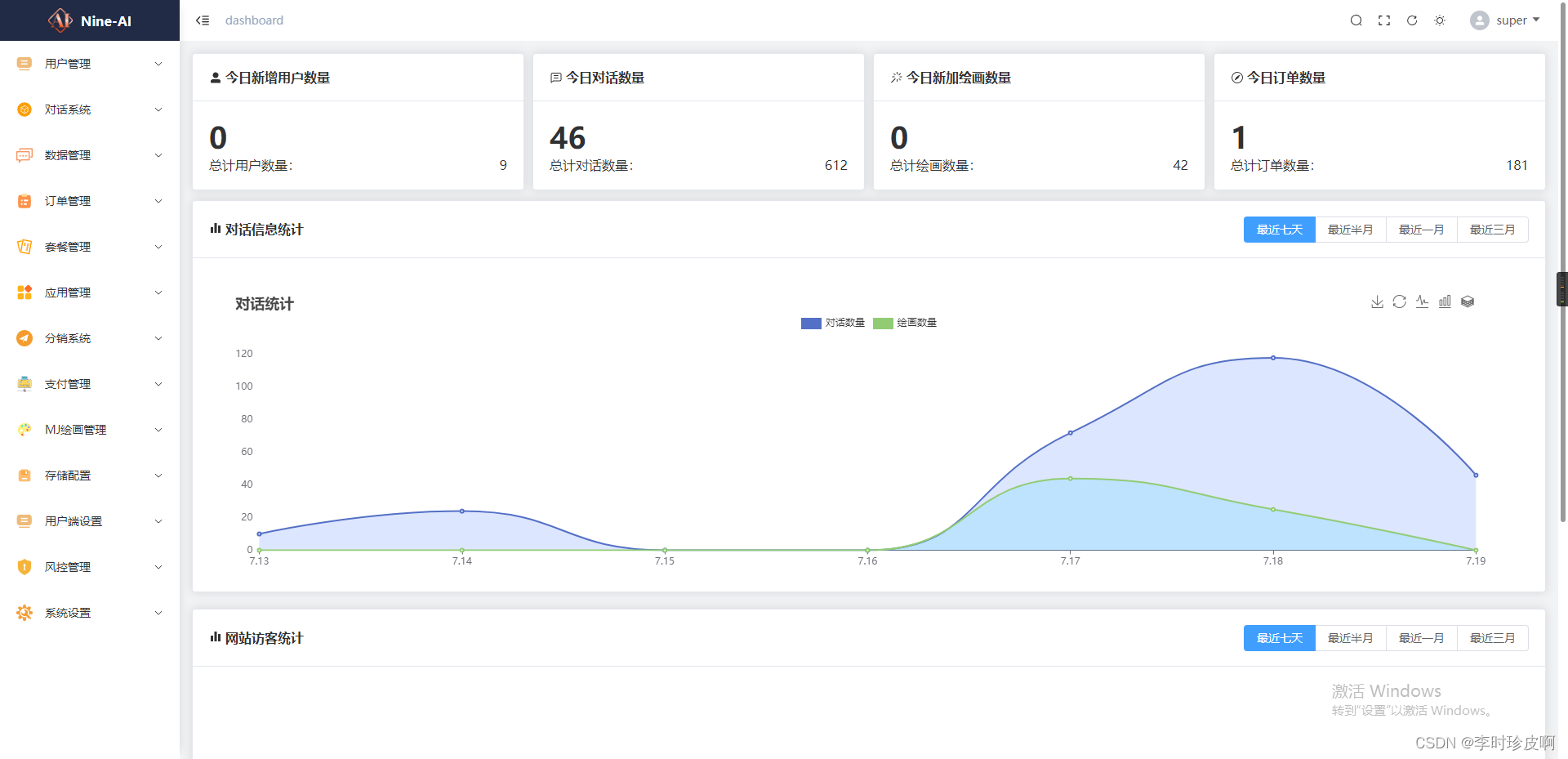Expand 对话系统 submenu chevron
The height and width of the screenshot is (759, 1568).
point(158,109)
